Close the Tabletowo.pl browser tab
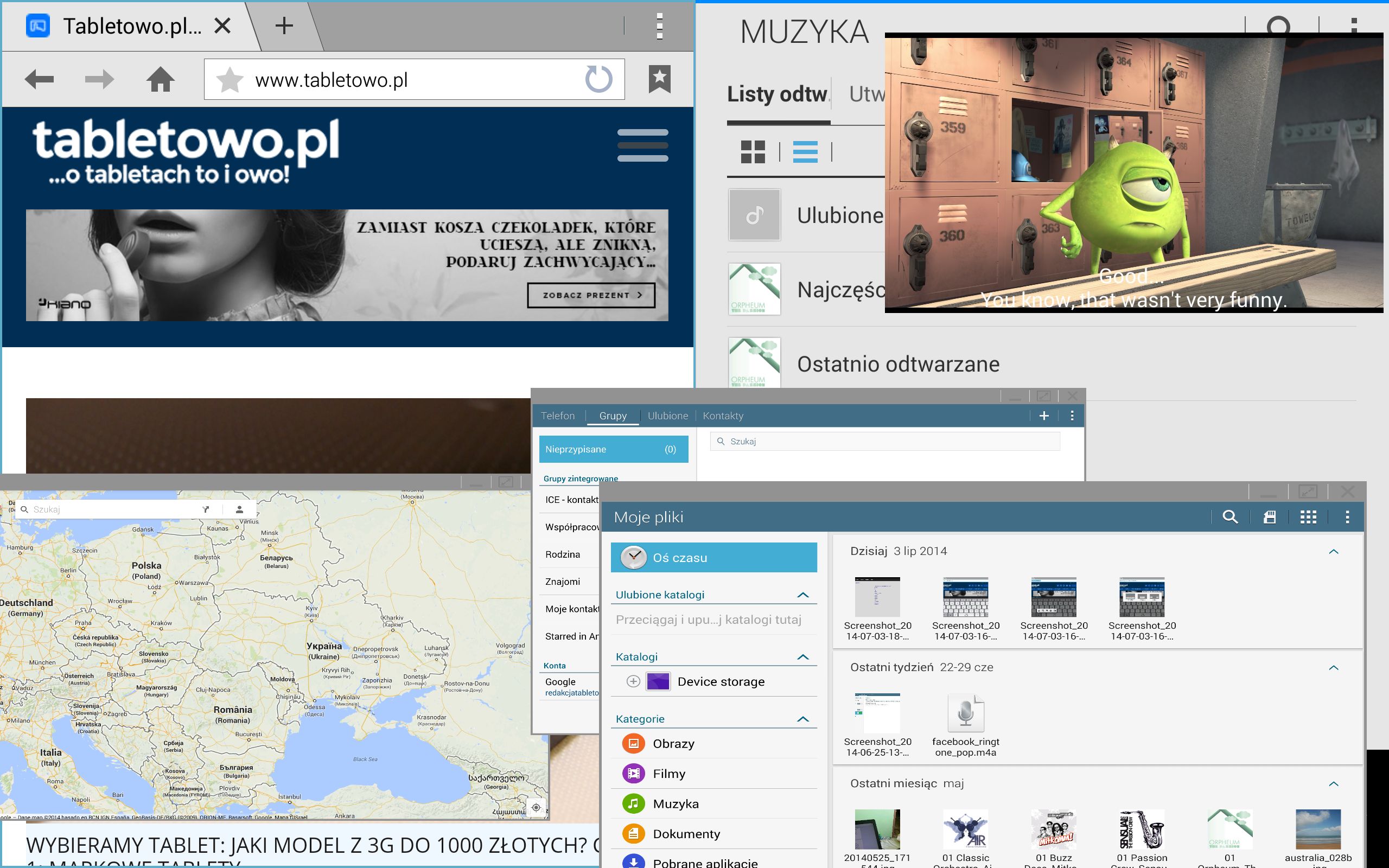Viewport: 1389px width, 868px height. 222,26
